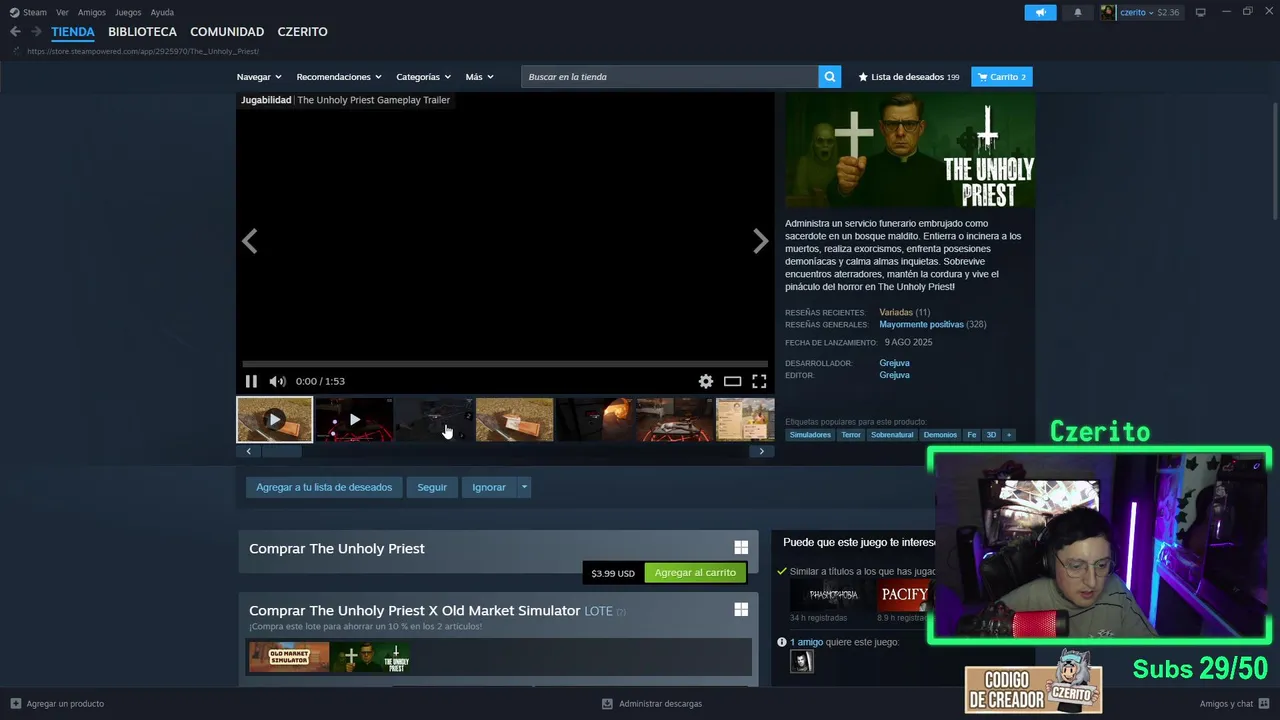Viewport: 1280px width, 720px height.
Task: Switch to the TIENDA tab
Action: click(73, 32)
